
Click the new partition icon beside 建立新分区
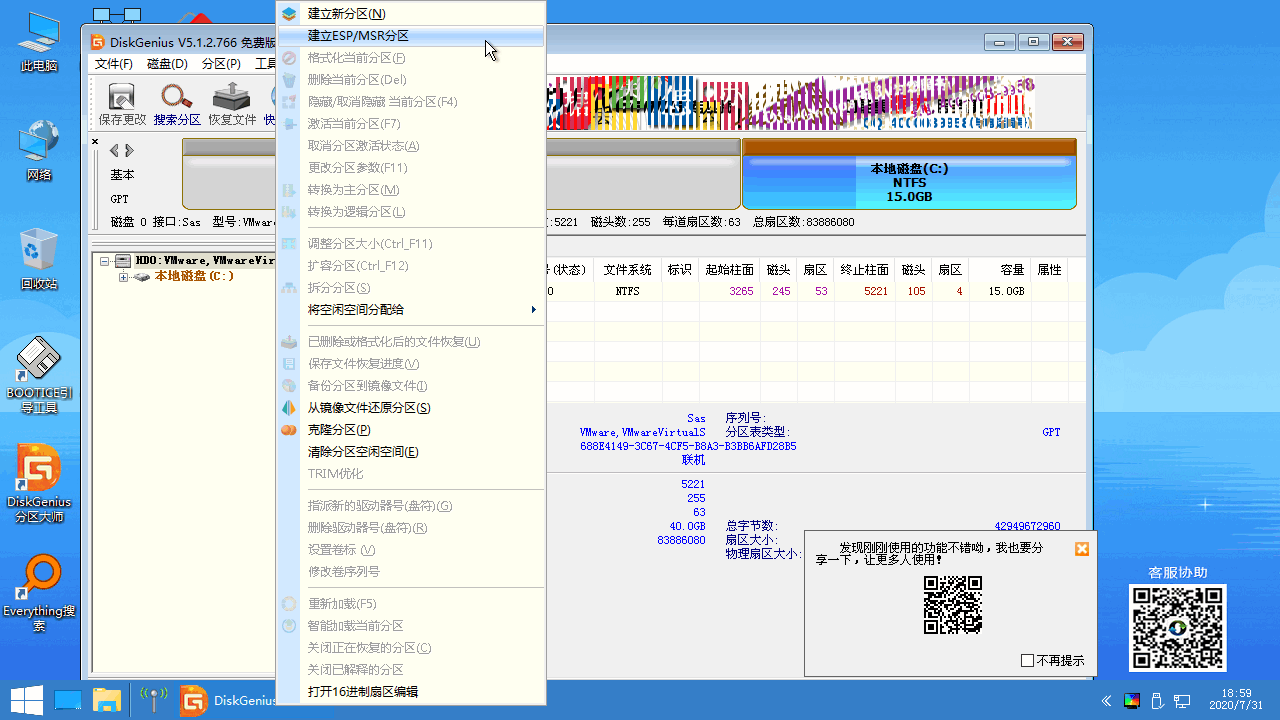coord(289,14)
